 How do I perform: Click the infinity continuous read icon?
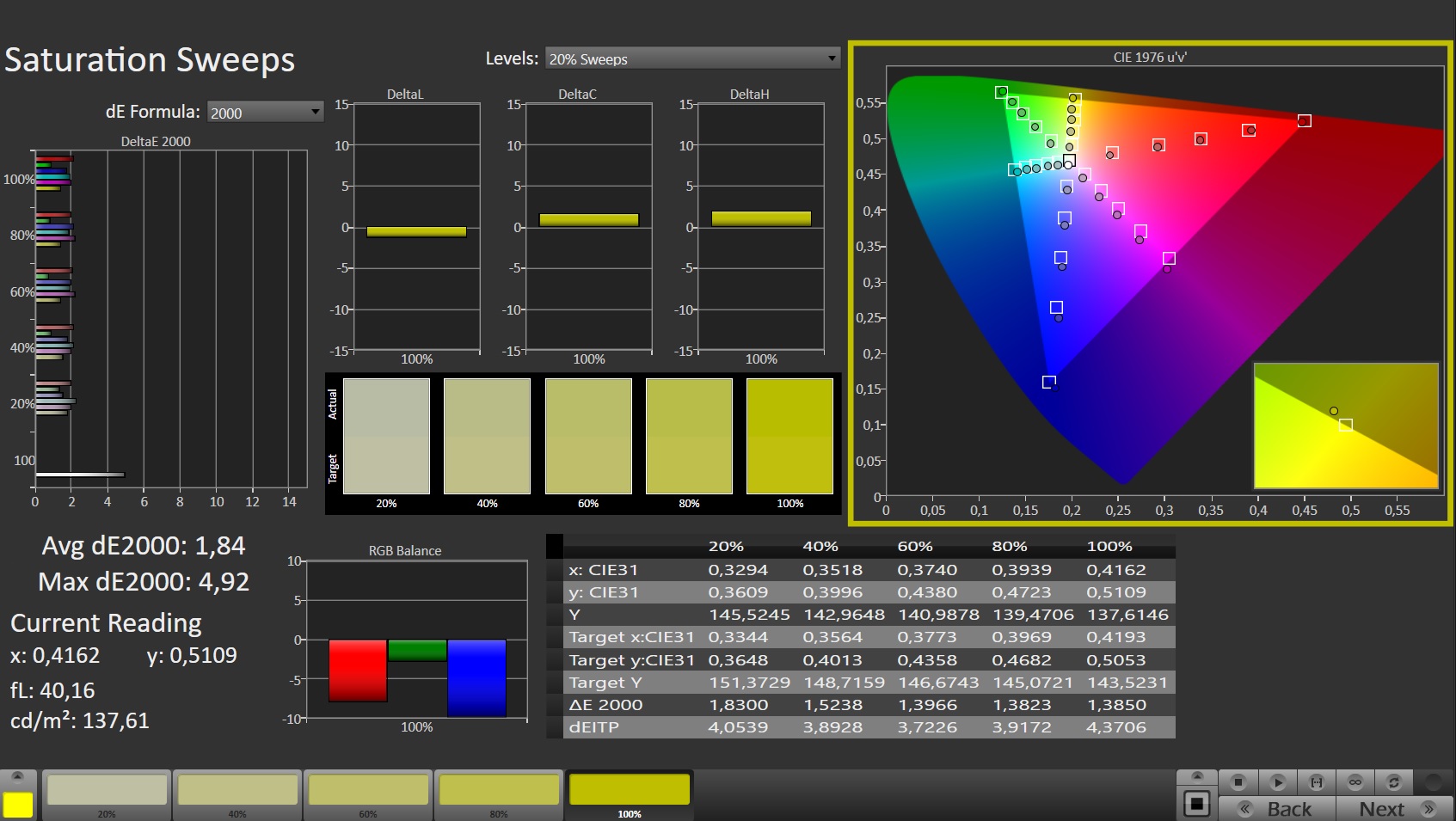point(1355,781)
